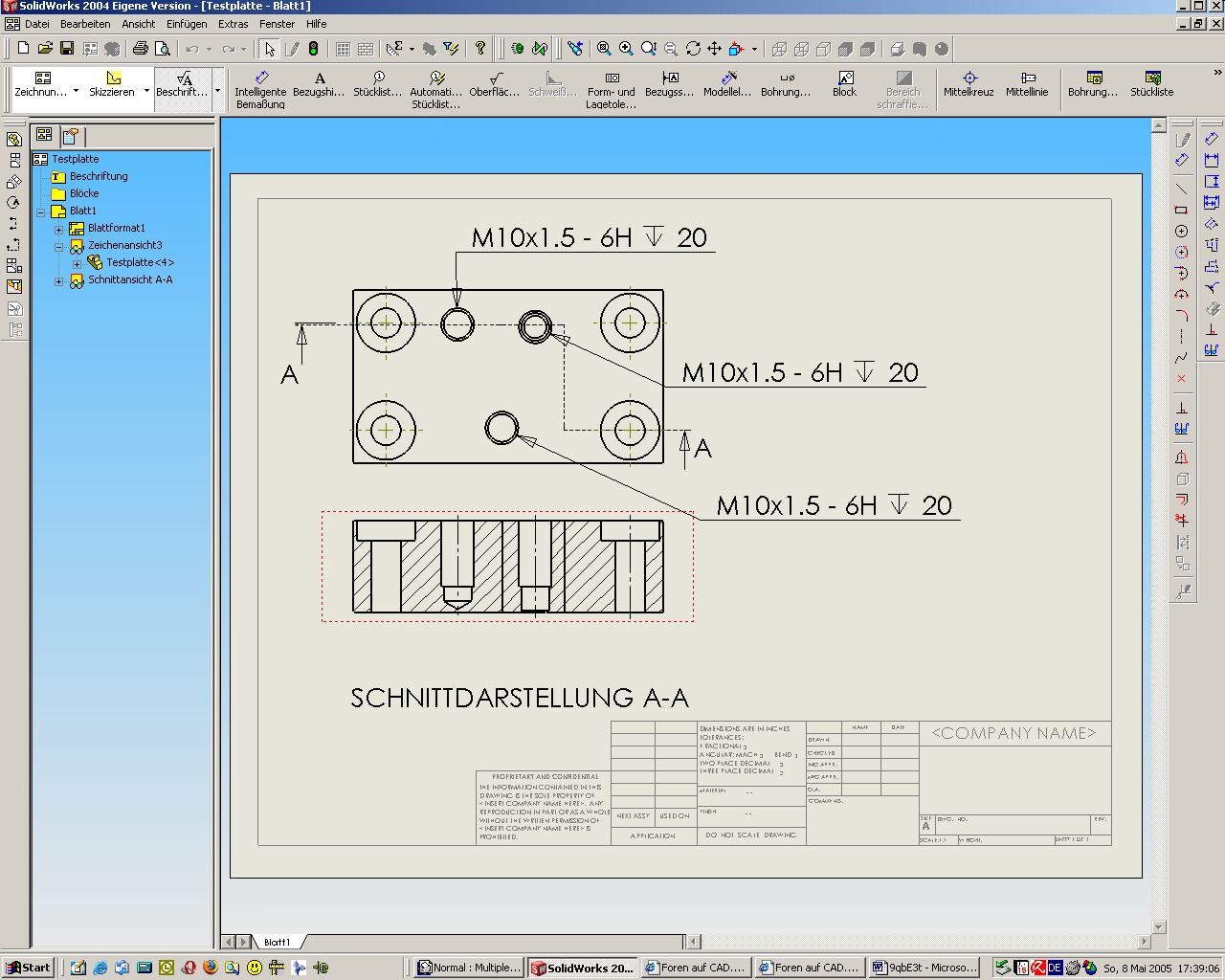
Task: Click the Print icon
Action: pyautogui.click(x=141, y=49)
